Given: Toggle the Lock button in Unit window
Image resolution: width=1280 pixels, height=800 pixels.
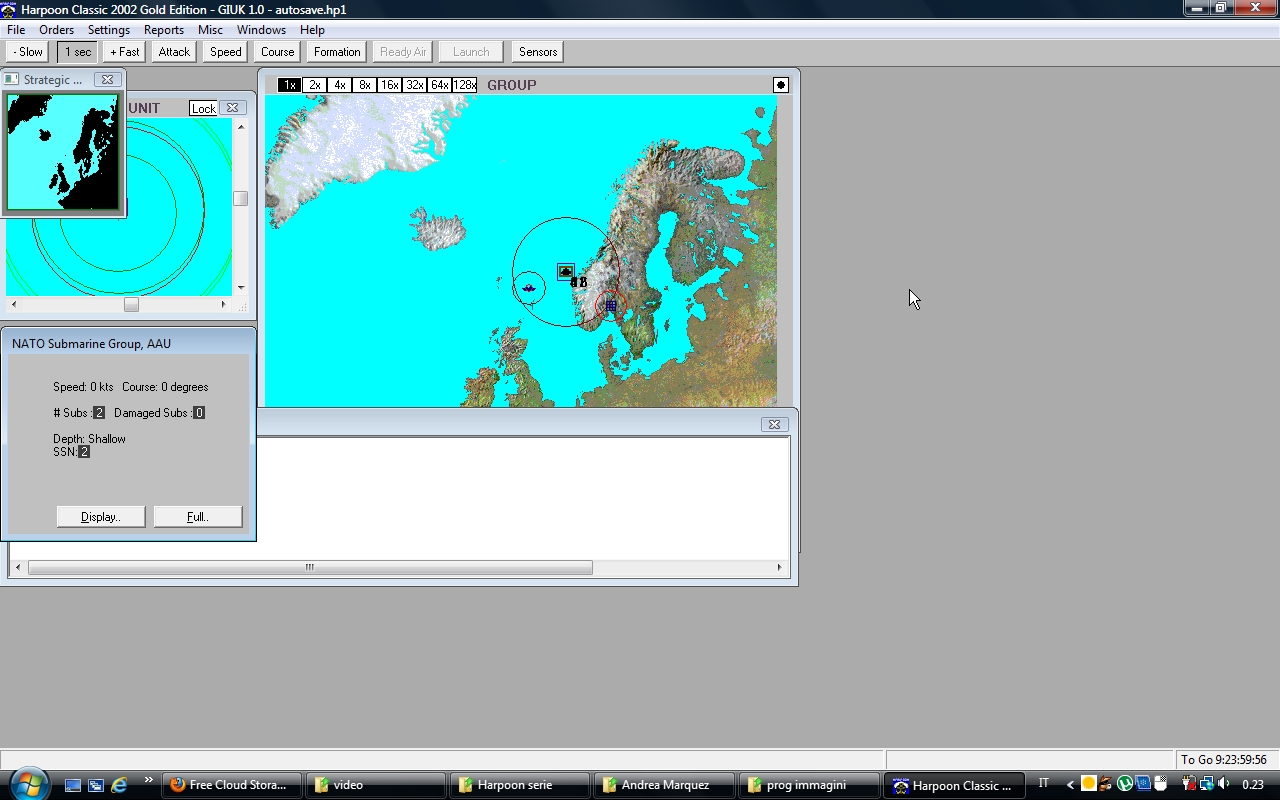Looking at the screenshot, I should 203,108.
